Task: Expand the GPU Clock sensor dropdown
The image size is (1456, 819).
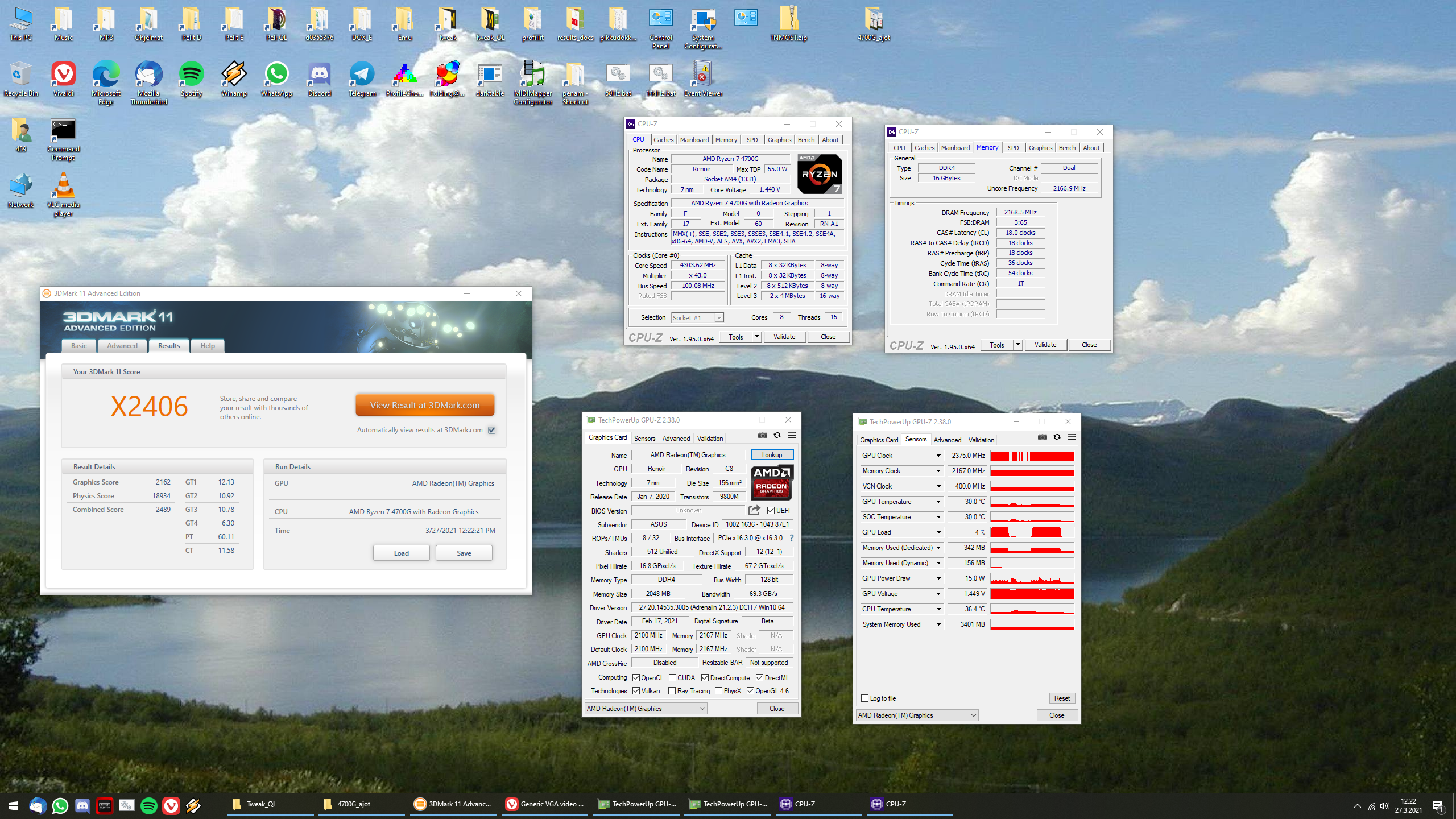Action: point(938,456)
